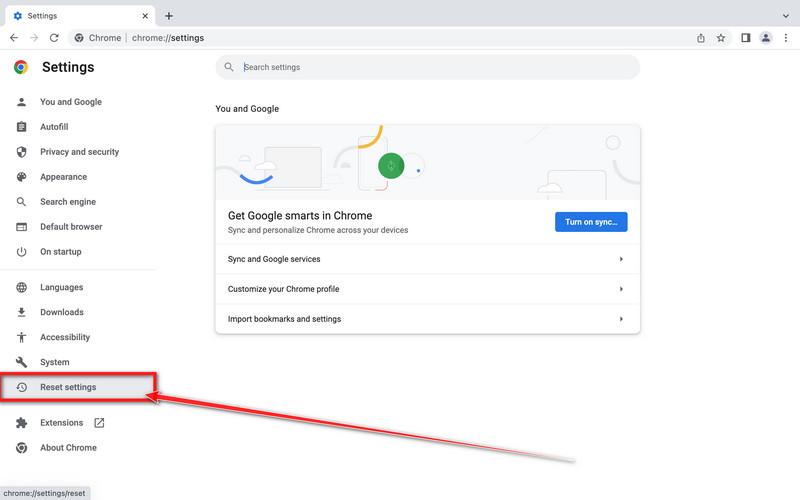The height and width of the screenshot is (500, 800).
Task: Open Downloads settings
Action: [62, 312]
